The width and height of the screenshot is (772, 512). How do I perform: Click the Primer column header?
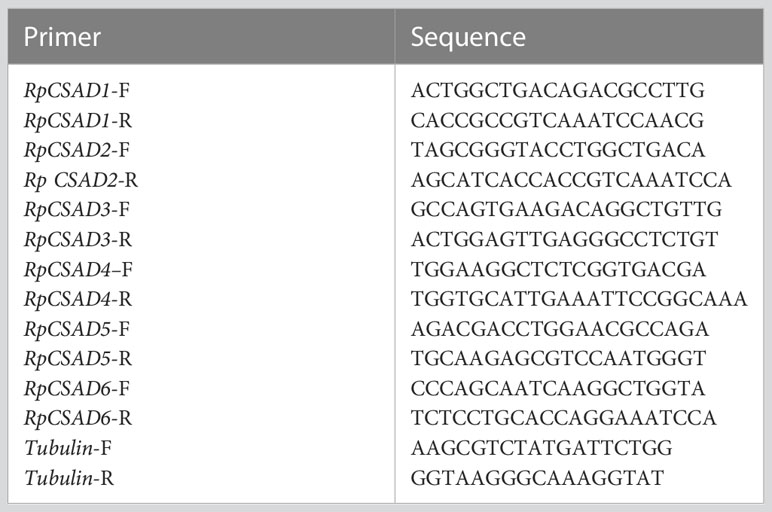click(x=62, y=37)
